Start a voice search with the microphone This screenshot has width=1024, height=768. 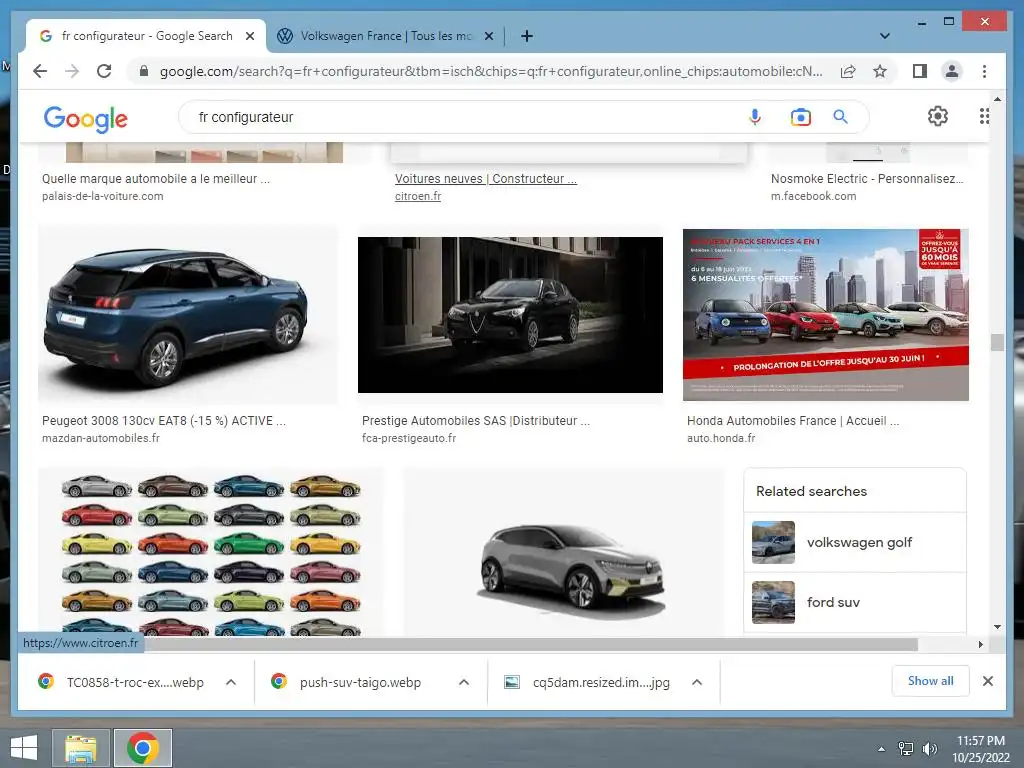(x=754, y=117)
